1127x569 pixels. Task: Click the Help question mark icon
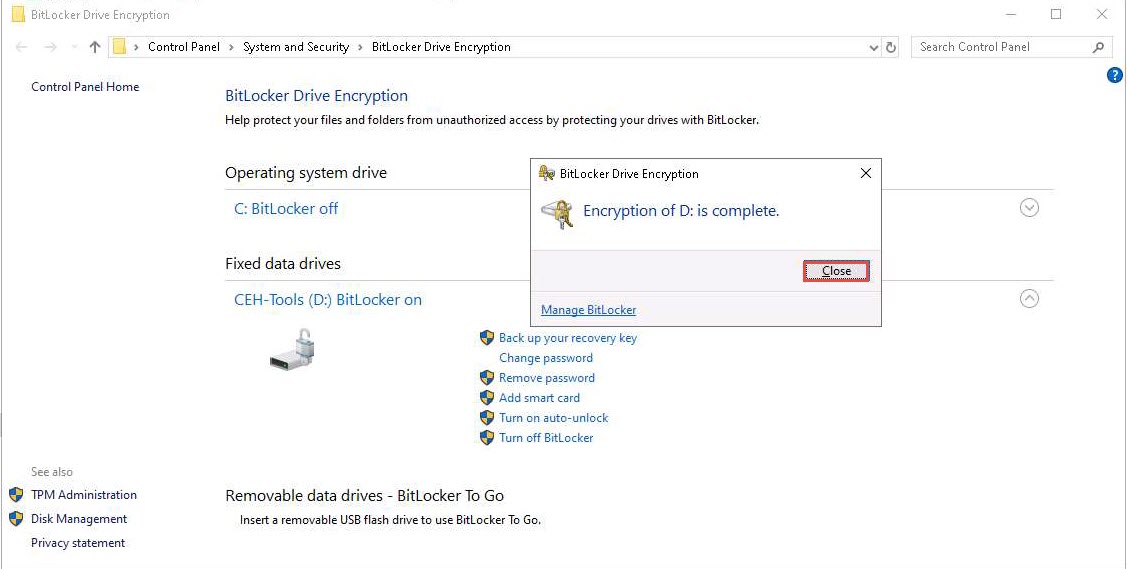[x=1115, y=75]
